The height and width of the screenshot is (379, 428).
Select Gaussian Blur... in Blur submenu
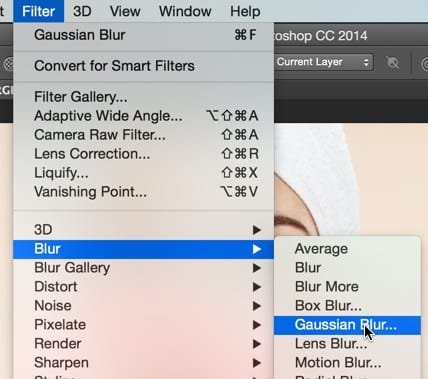point(347,325)
